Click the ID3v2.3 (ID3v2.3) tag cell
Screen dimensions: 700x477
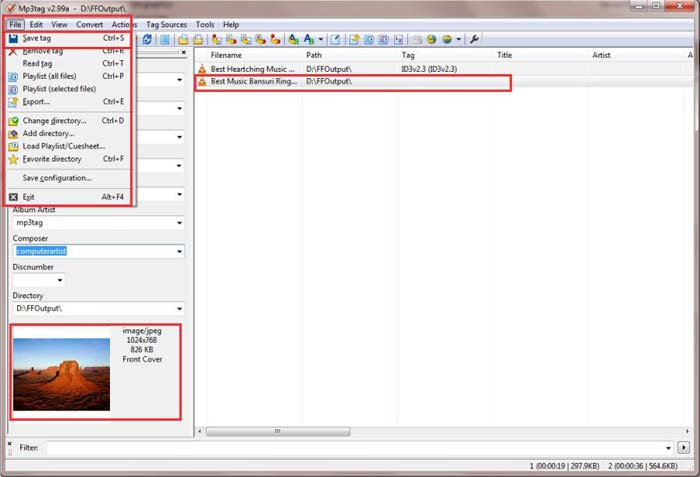[x=429, y=69]
